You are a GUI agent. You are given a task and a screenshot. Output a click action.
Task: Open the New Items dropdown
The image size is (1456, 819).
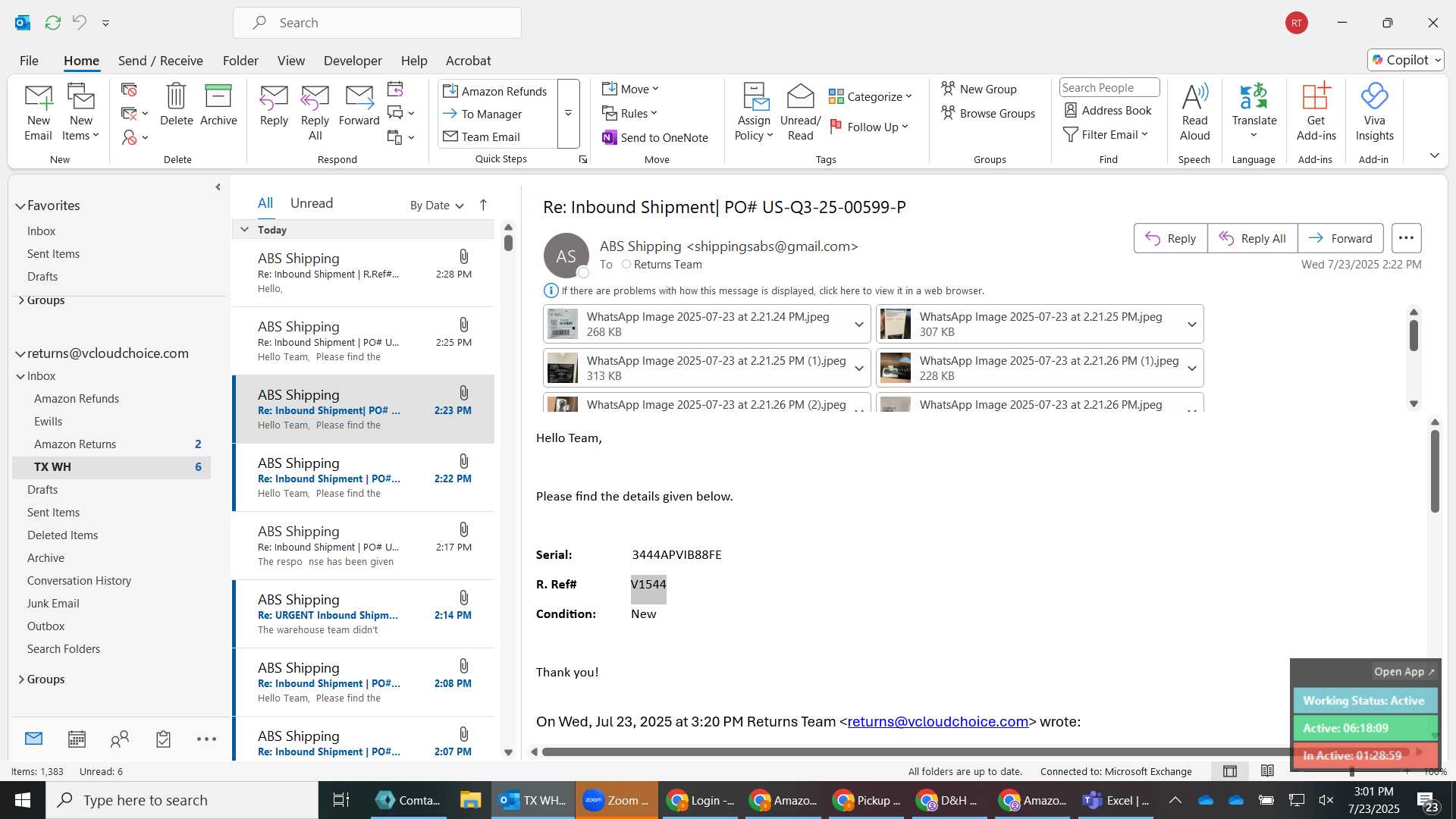pyautogui.click(x=80, y=114)
